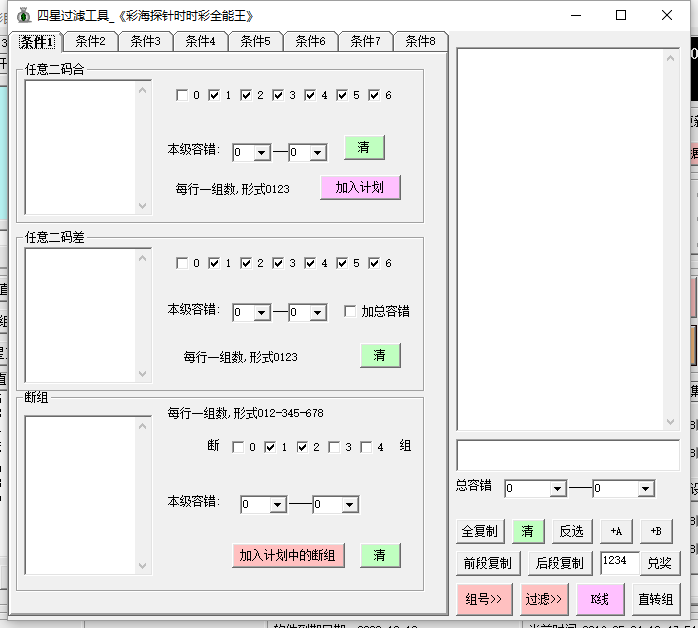698x628 pixels.
Task: Click the pink 加入计划 button
Action: [360, 187]
